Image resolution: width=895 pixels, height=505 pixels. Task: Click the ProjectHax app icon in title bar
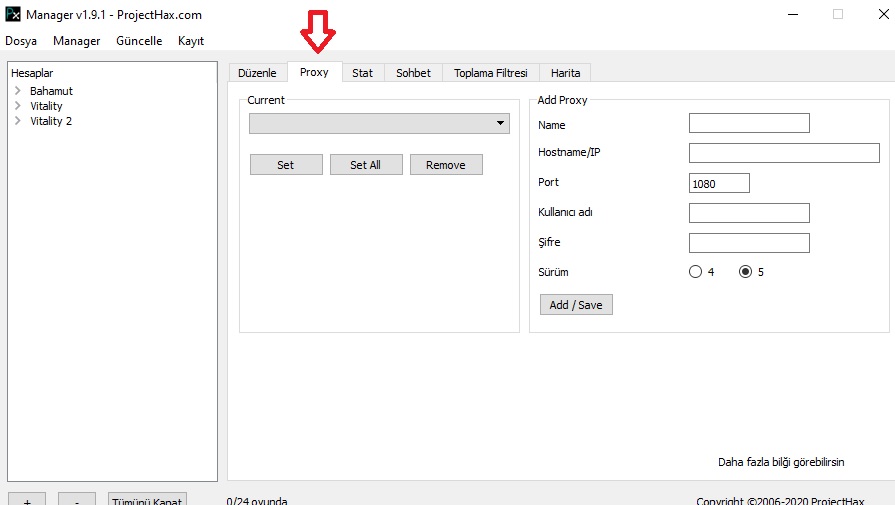click(13, 14)
